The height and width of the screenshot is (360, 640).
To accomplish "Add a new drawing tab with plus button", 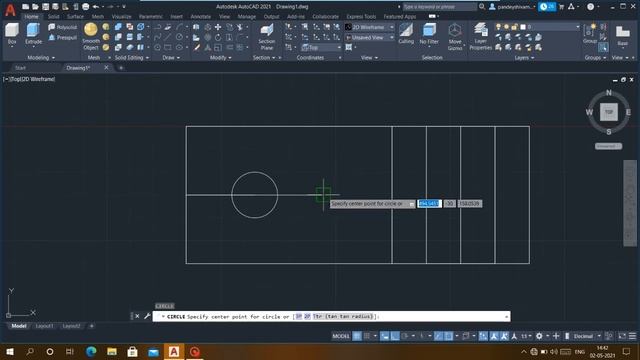I will pos(121,68).
